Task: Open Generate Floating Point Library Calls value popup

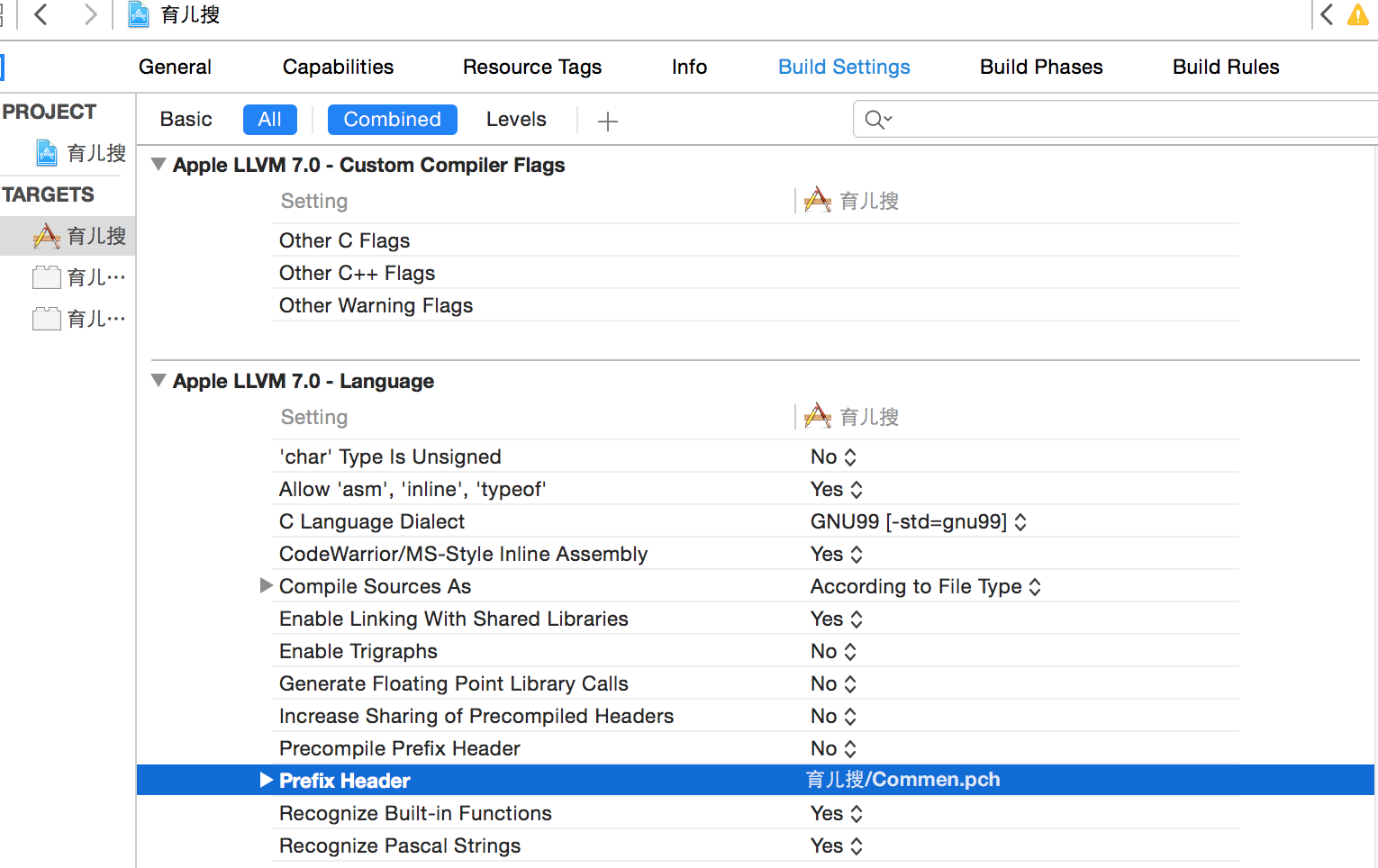Action: [833, 683]
